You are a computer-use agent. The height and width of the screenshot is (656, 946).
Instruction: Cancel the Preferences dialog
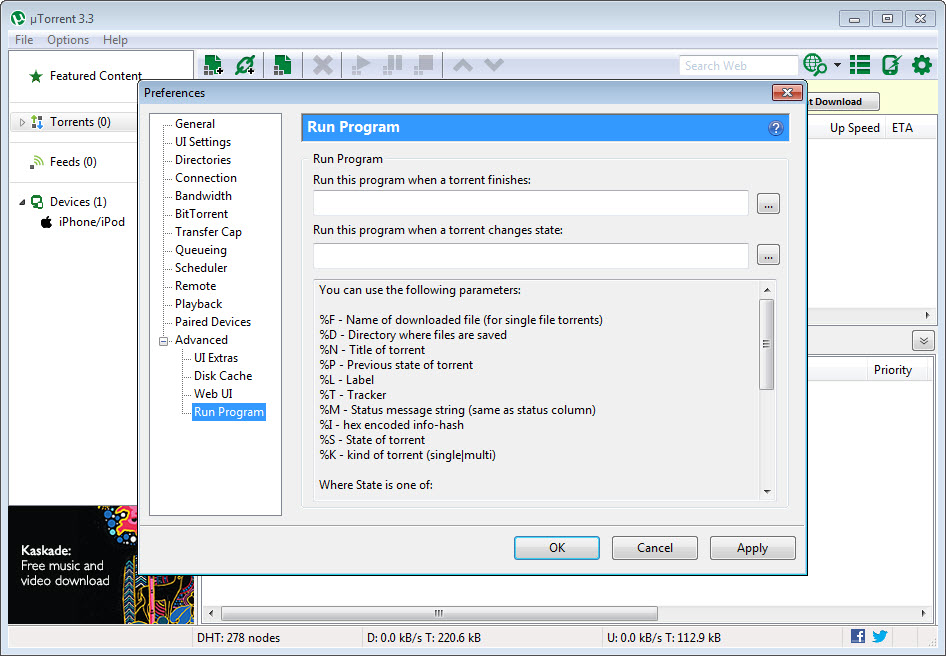[x=655, y=548]
